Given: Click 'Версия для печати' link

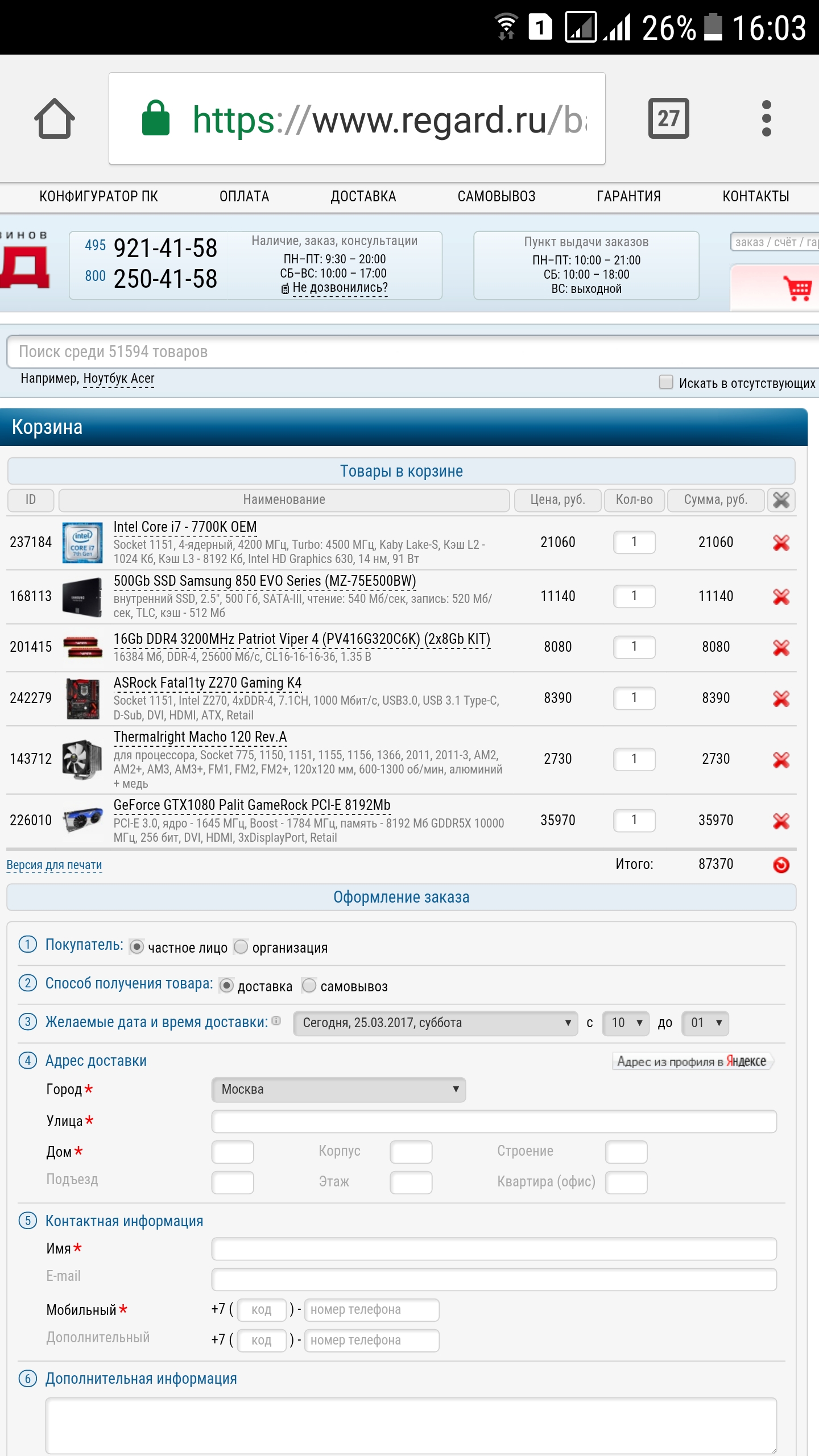Looking at the screenshot, I should (54, 865).
